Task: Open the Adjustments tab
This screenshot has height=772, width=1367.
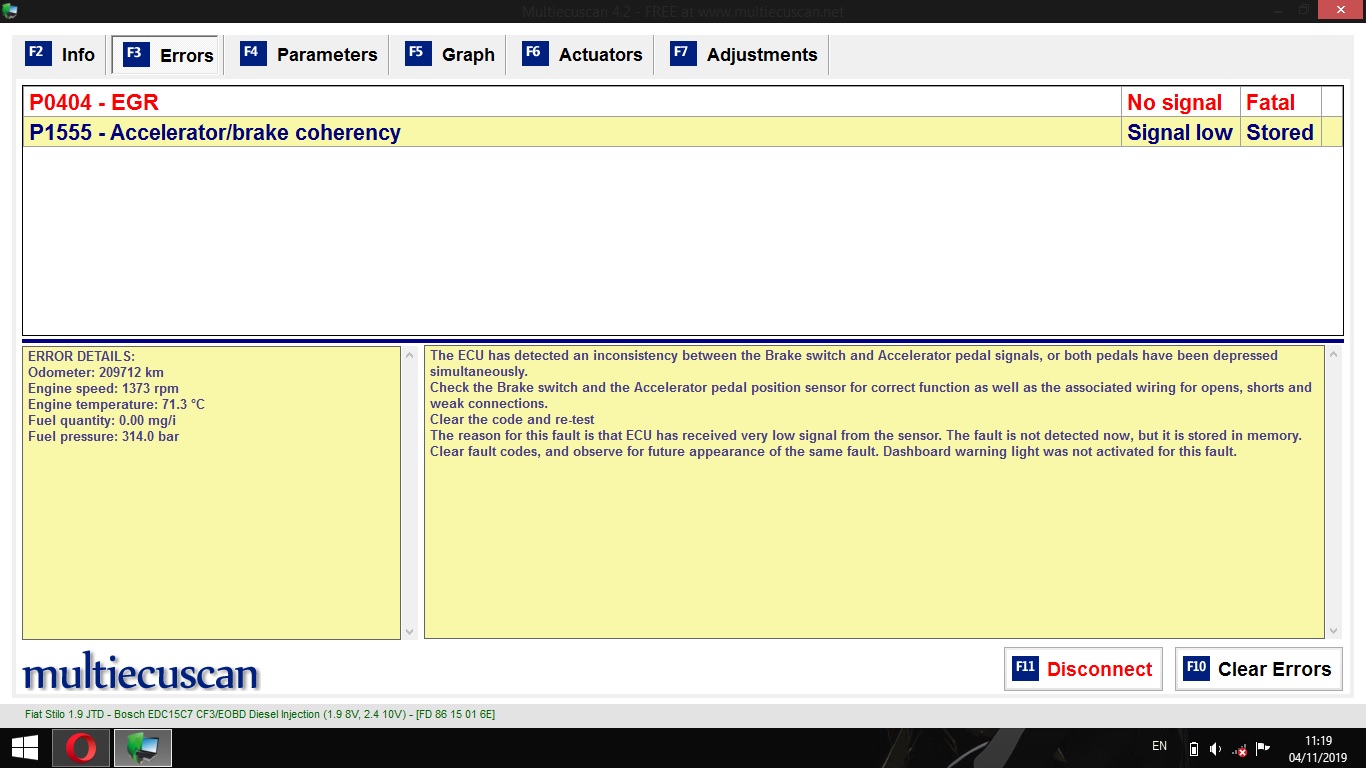Action: pos(744,55)
